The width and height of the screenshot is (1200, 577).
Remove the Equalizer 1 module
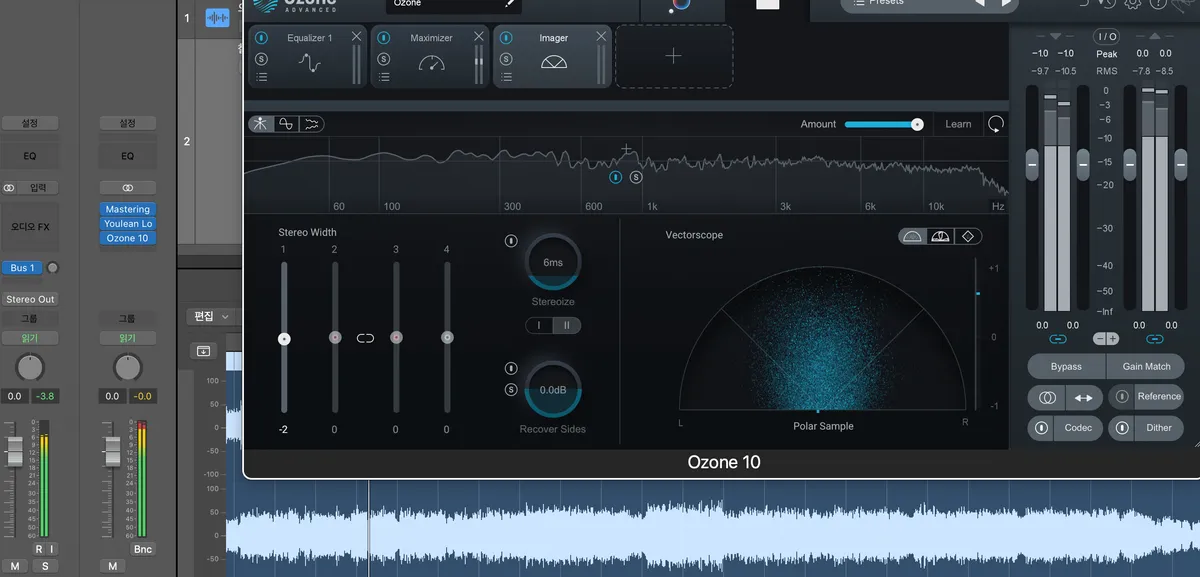coord(356,37)
